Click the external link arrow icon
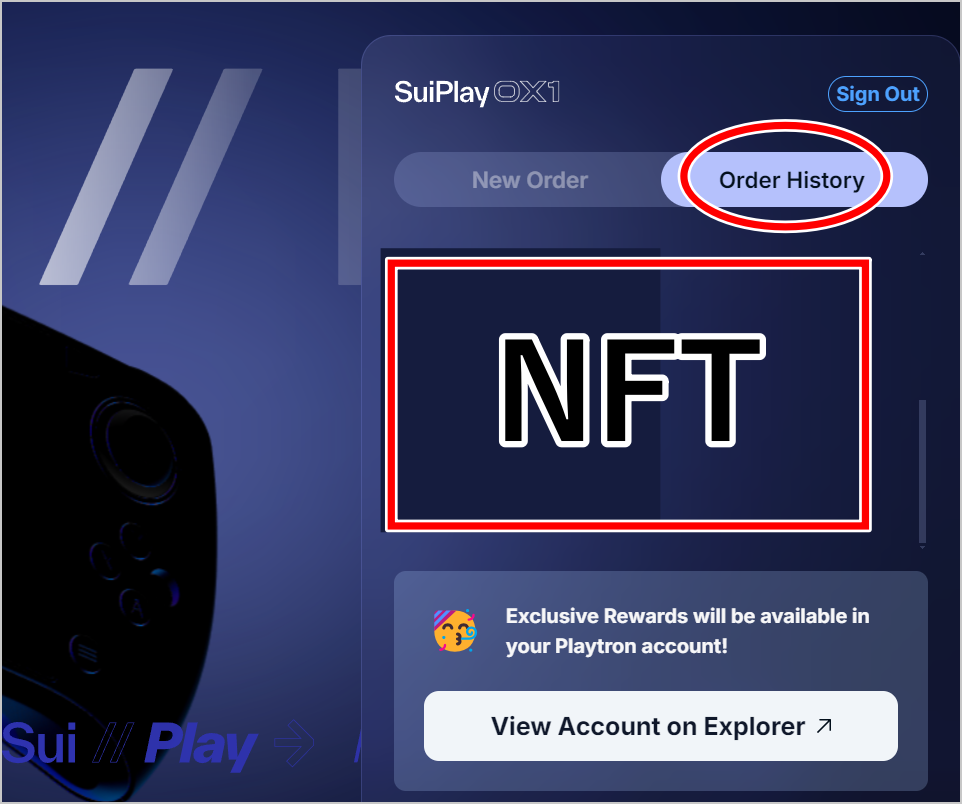Viewport: 962px width, 804px height. 824,726
